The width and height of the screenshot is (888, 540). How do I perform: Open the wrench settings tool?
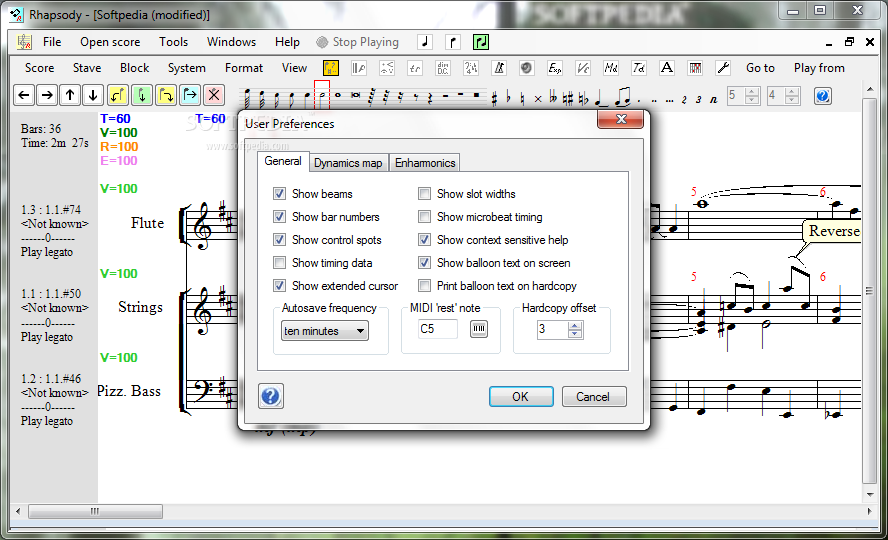tap(723, 68)
